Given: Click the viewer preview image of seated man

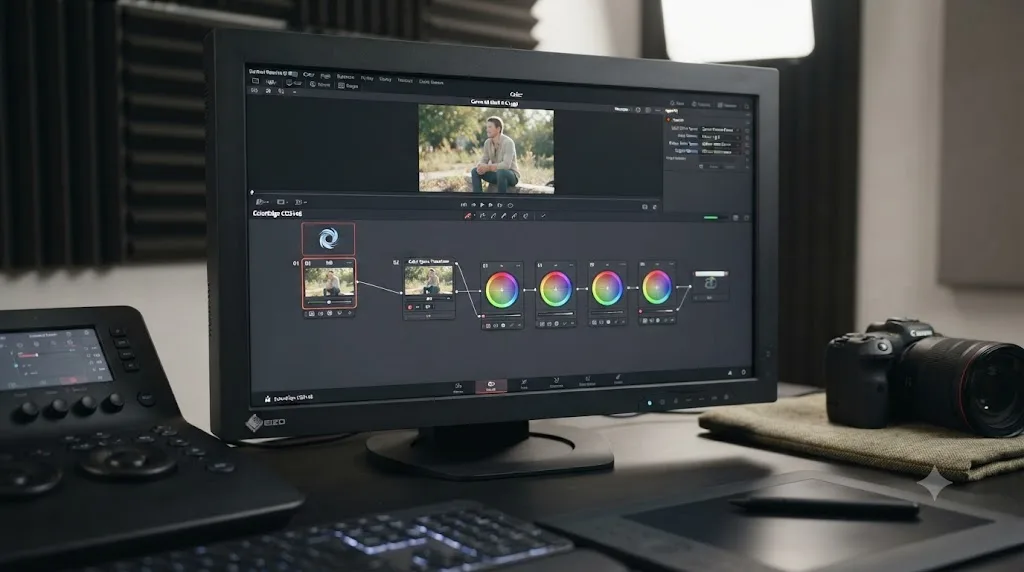Looking at the screenshot, I should point(487,149).
